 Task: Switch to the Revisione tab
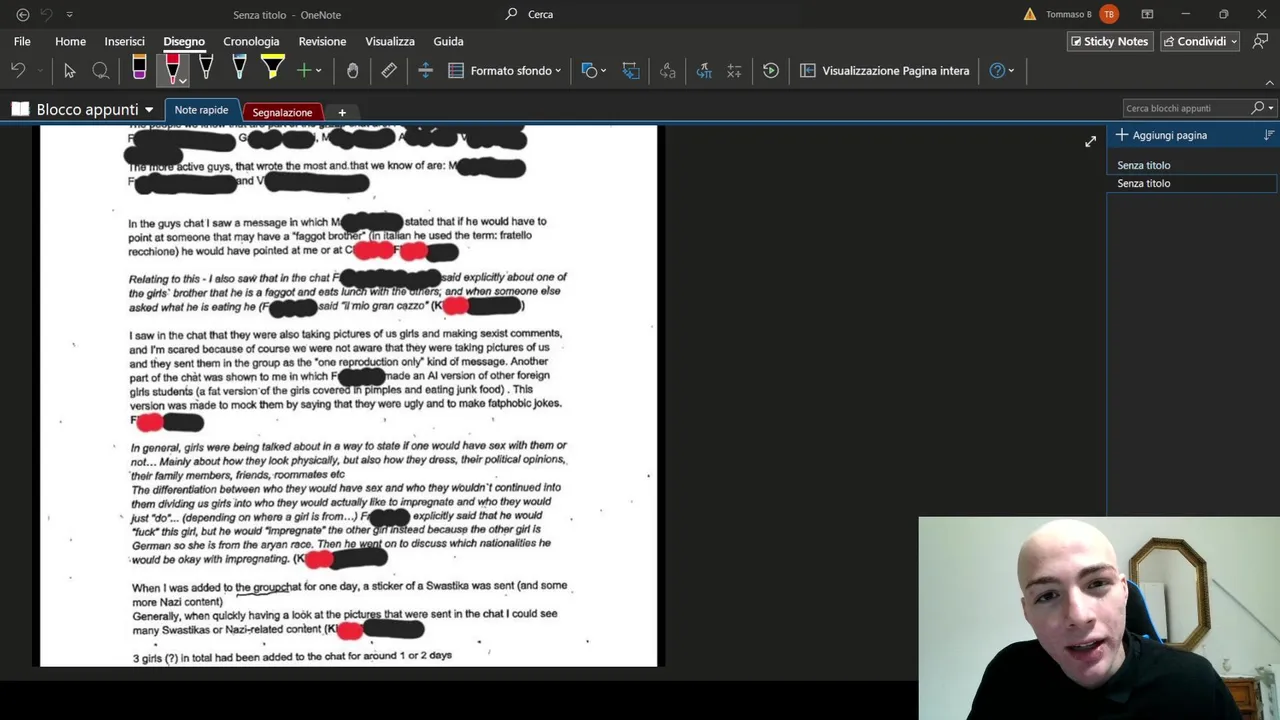tap(322, 41)
